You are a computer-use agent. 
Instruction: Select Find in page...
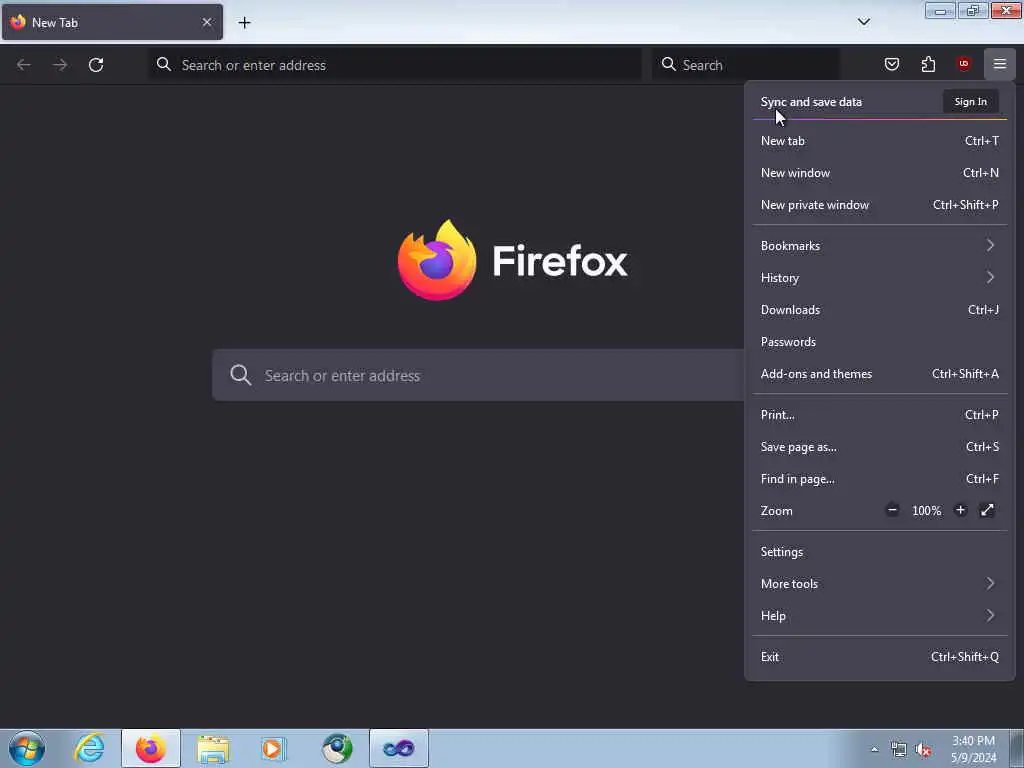tap(879, 479)
